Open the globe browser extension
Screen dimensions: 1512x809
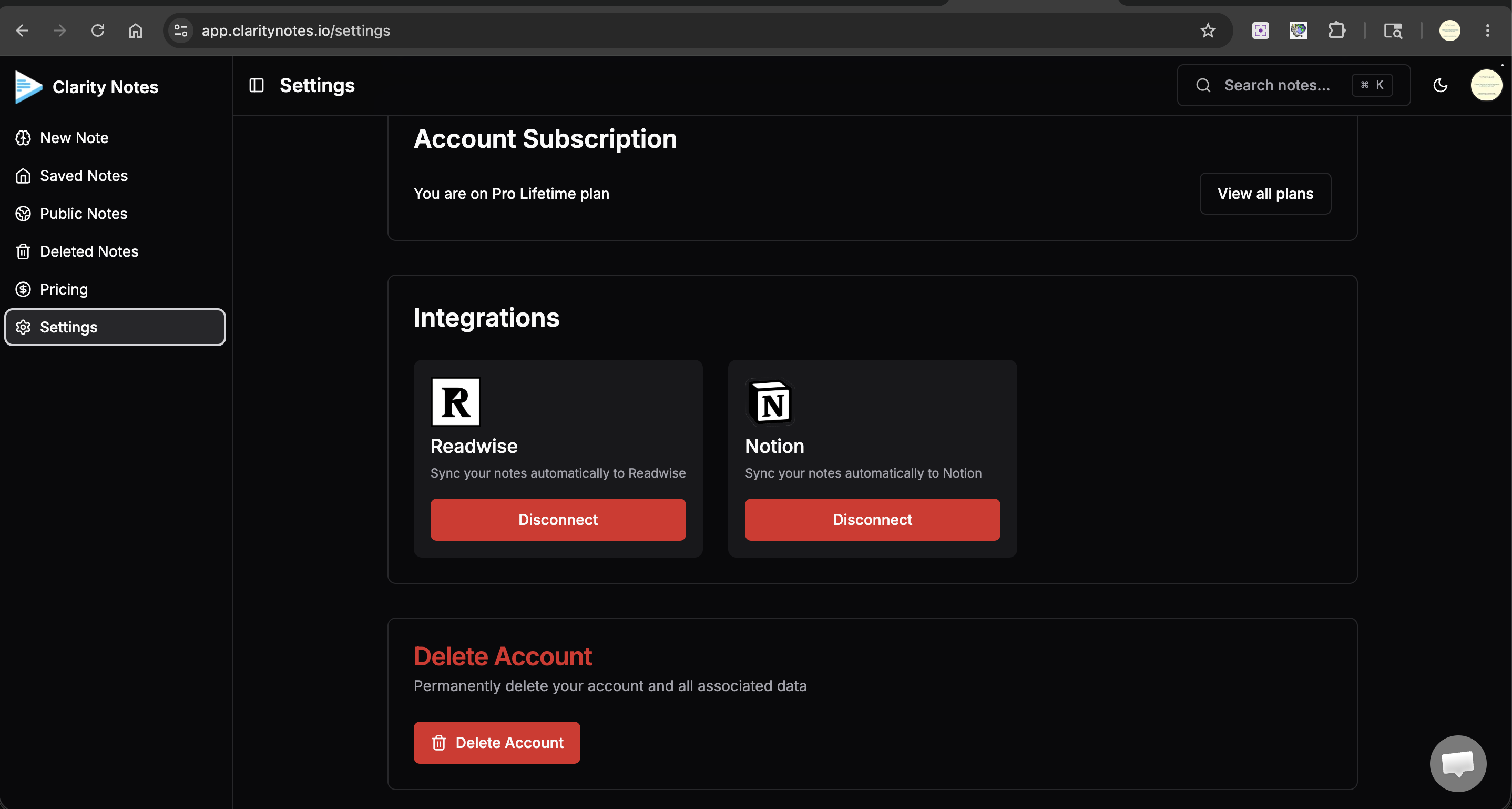click(x=1299, y=31)
